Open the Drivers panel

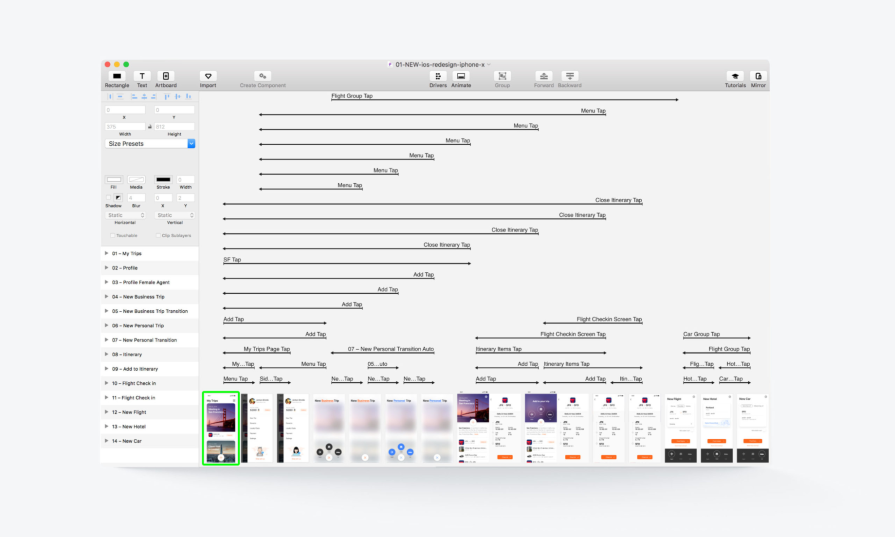[438, 76]
